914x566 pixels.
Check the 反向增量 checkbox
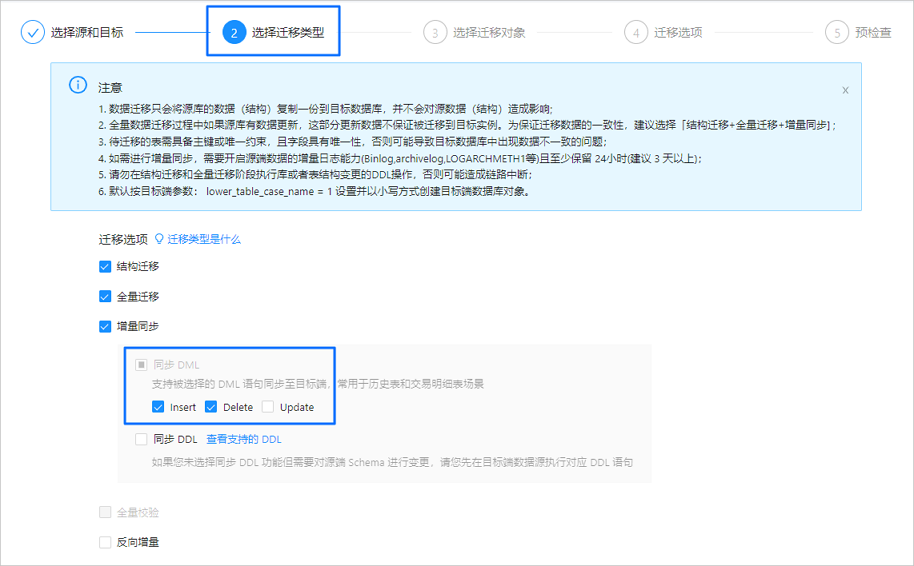(x=105, y=542)
